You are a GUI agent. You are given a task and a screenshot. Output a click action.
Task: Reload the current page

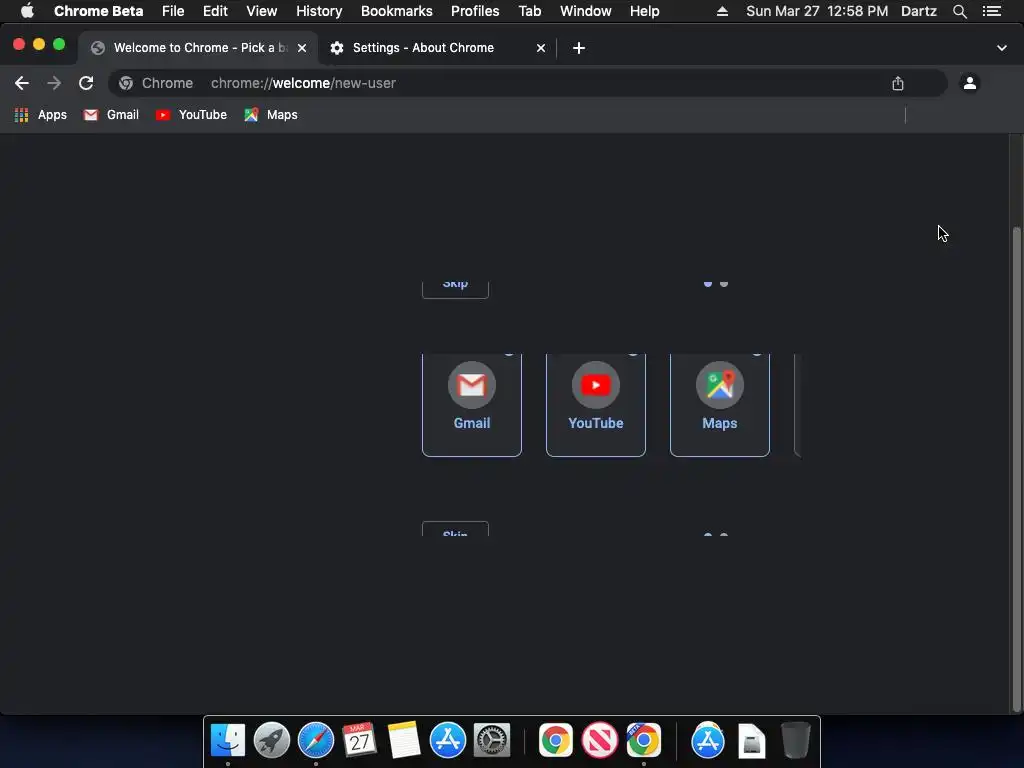(x=86, y=83)
